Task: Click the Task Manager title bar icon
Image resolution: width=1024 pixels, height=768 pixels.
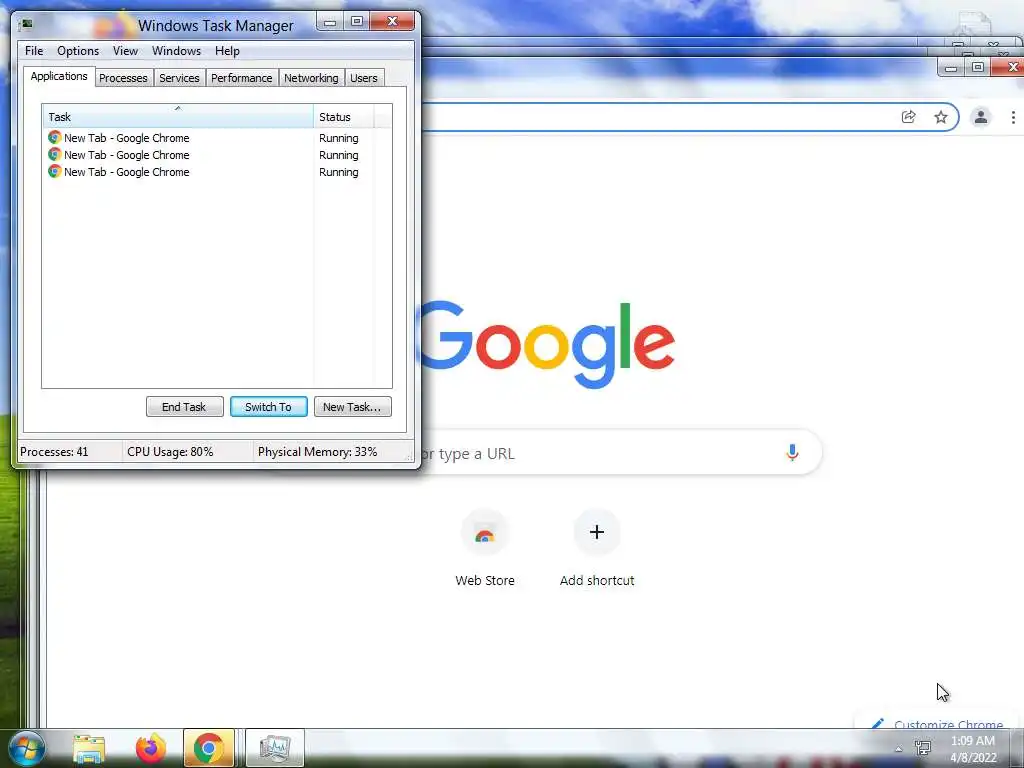Action: [x=27, y=24]
